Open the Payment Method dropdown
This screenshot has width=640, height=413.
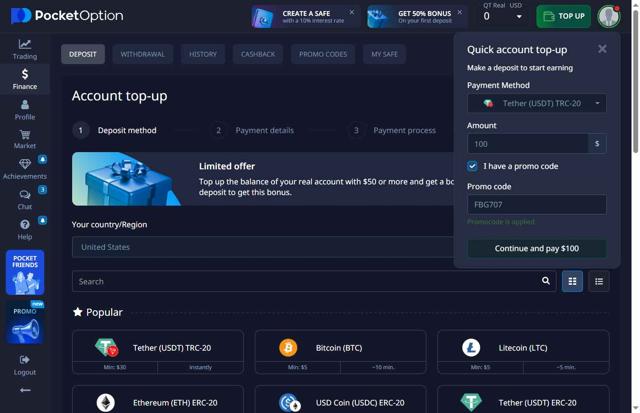coord(536,103)
